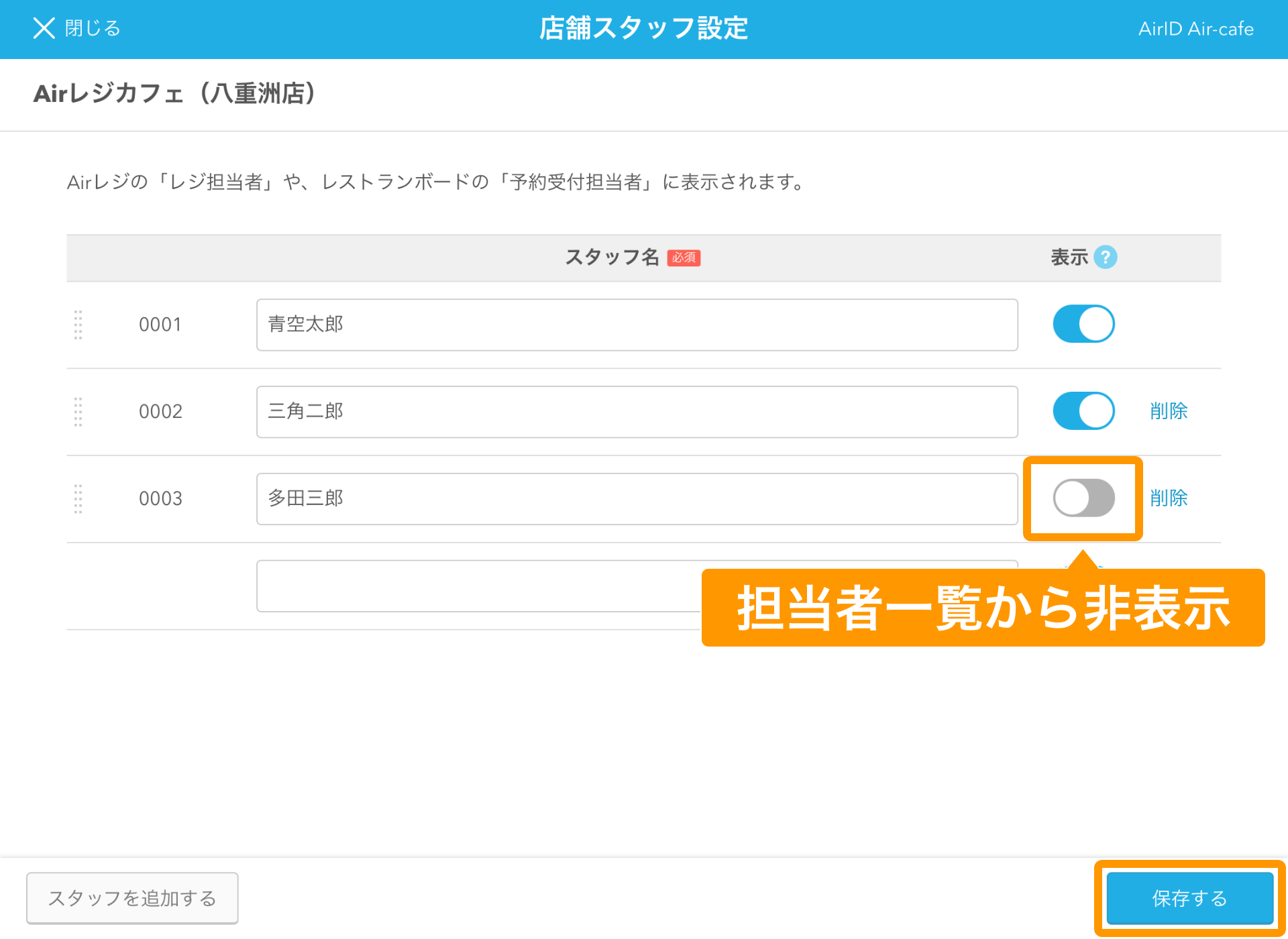This screenshot has height=939, width=1288.
Task: Click the 閉じる text in header
Action: pyautogui.click(x=93, y=28)
